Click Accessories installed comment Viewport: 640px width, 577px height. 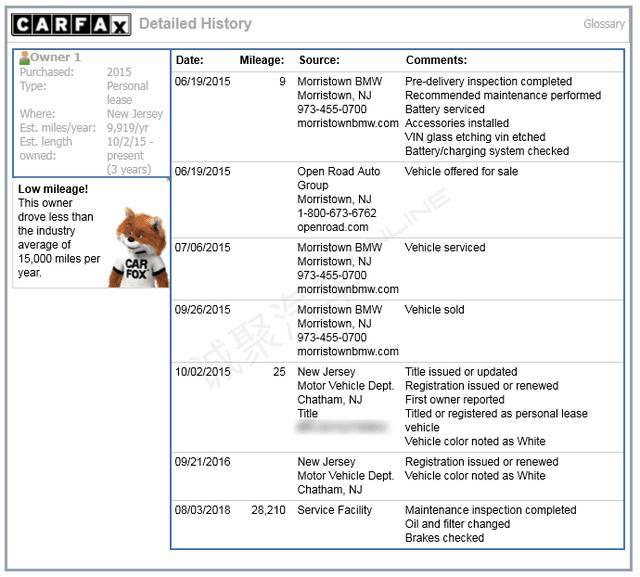[457, 123]
